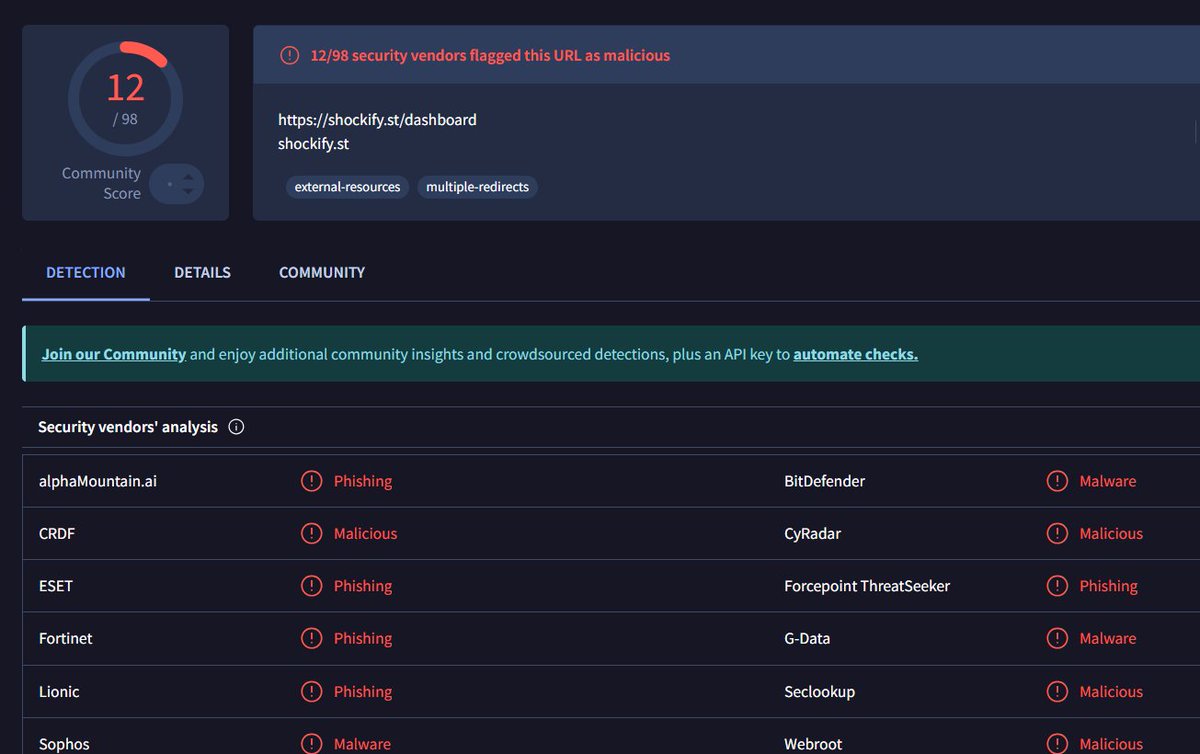
Task: Click the alert icon in malicious banner
Action: (x=289, y=55)
